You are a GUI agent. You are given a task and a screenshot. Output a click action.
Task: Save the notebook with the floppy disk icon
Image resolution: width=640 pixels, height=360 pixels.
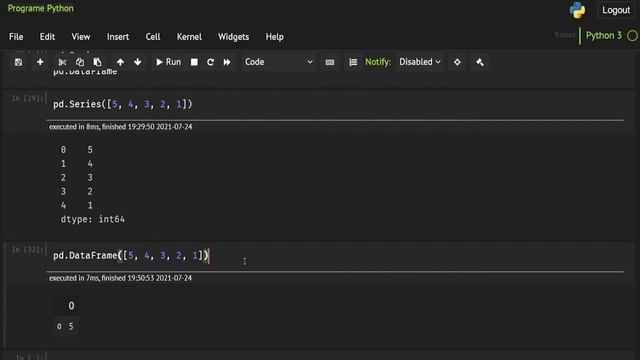[x=18, y=62]
